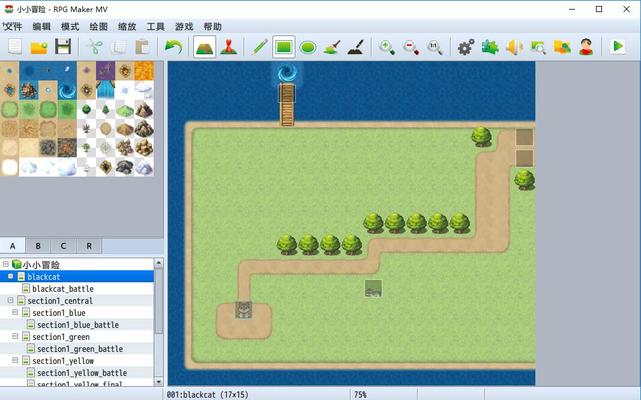Click the Cut scissors icon
Image resolution: width=641 pixels, height=400 pixels.
pyautogui.click(x=94, y=47)
